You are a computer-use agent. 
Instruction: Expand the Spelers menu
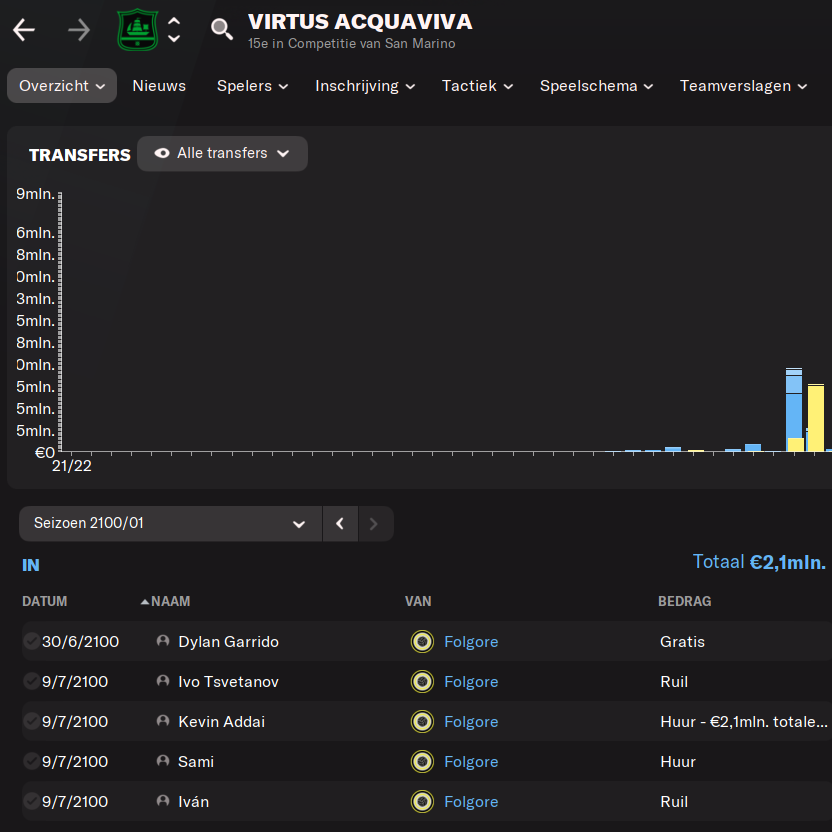point(252,85)
